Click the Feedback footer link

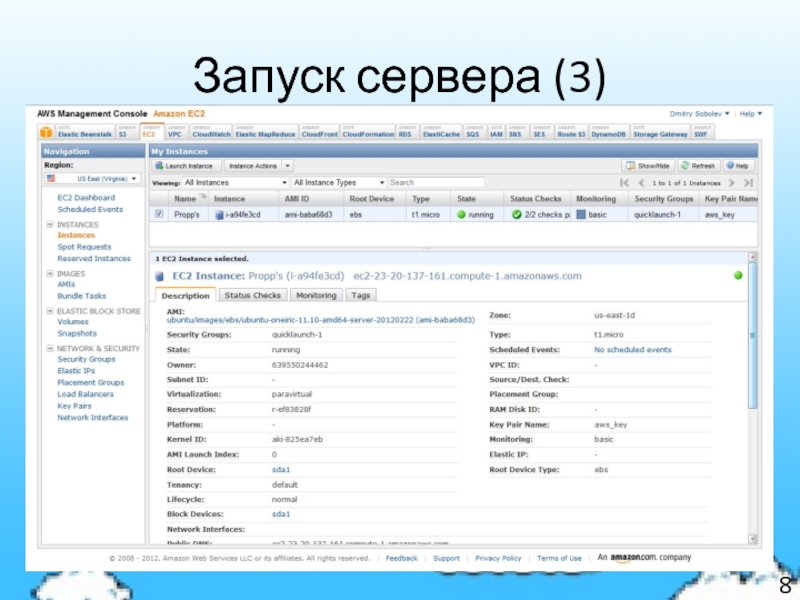point(402,558)
